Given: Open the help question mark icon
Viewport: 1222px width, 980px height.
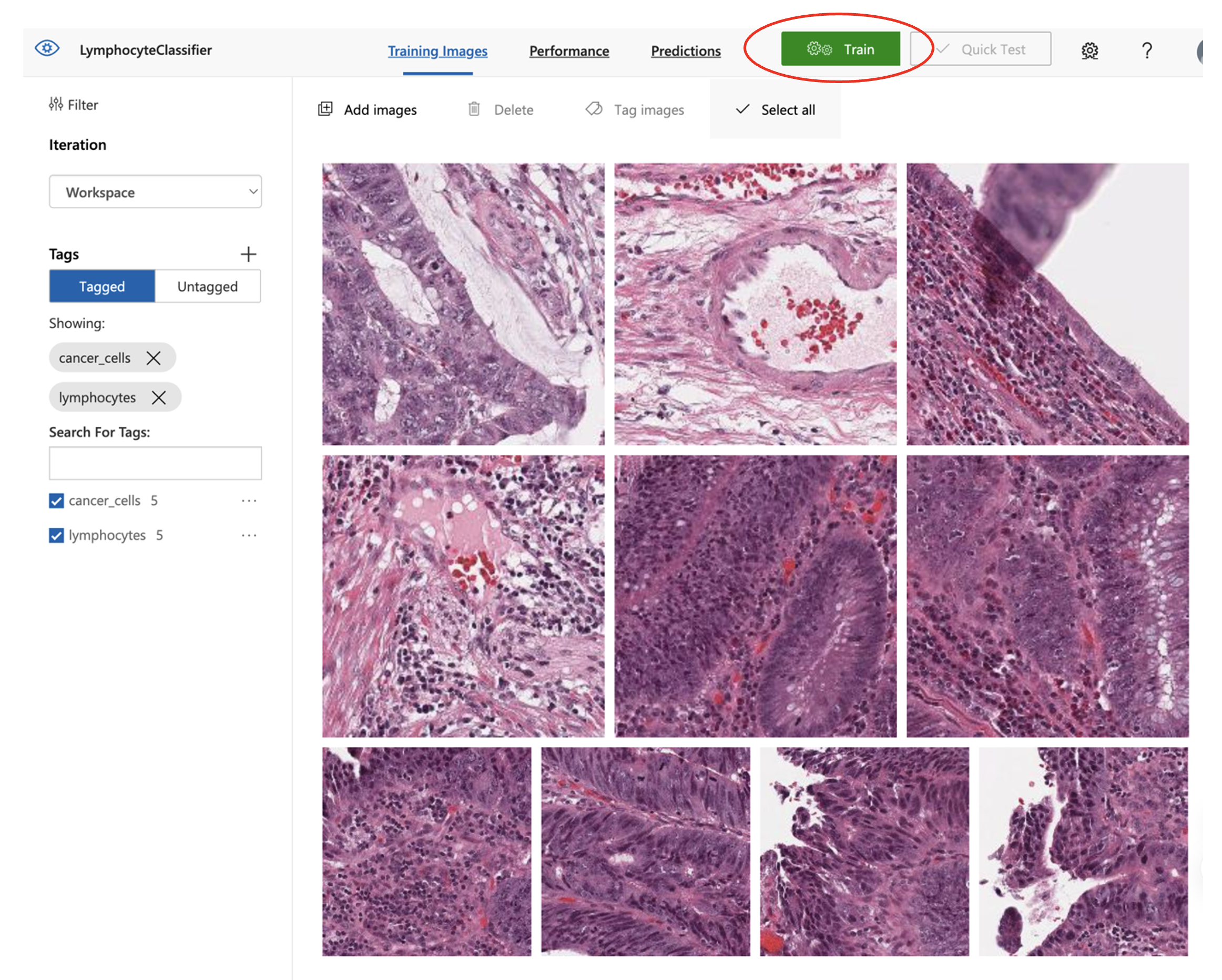Looking at the screenshot, I should 1147,50.
